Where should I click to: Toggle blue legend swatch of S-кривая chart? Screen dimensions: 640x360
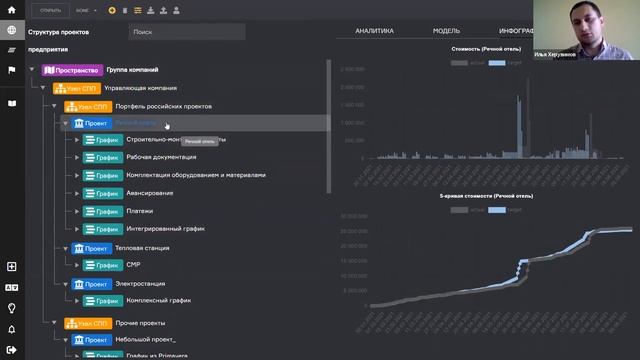click(497, 210)
